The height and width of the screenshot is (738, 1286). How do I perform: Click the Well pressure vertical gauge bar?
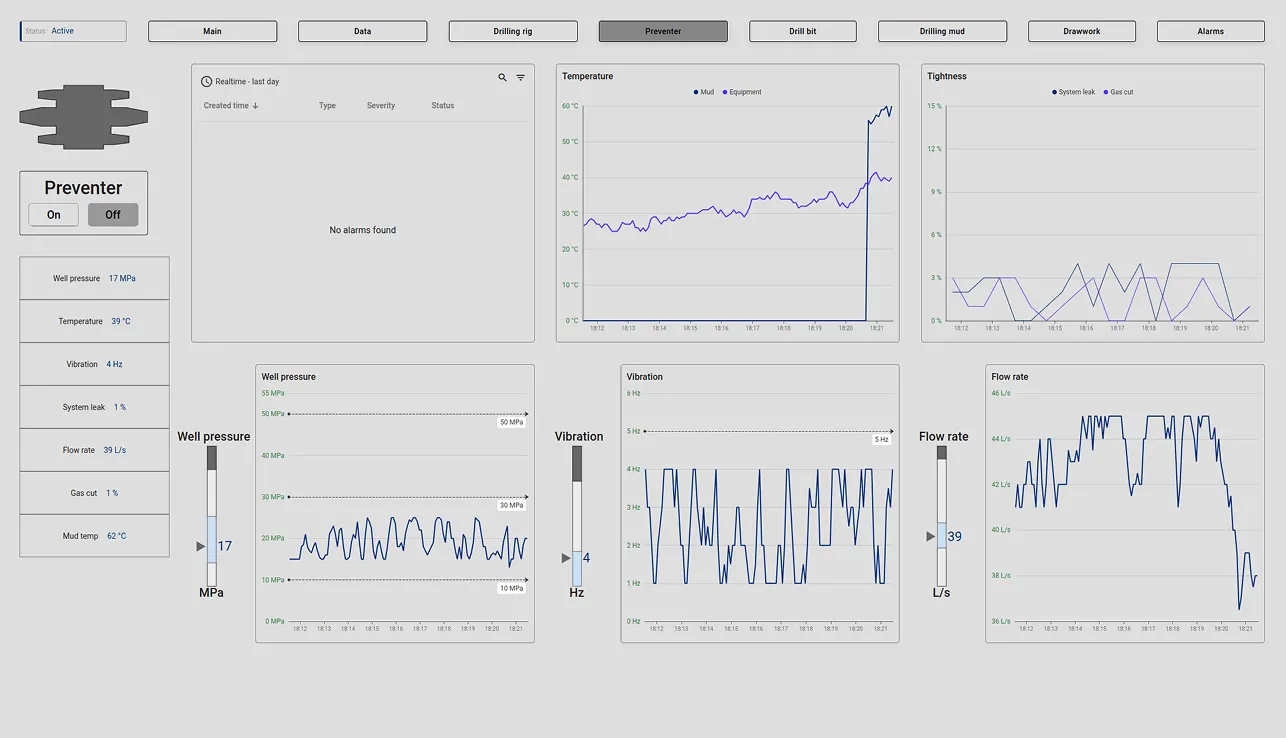point(211,516)
